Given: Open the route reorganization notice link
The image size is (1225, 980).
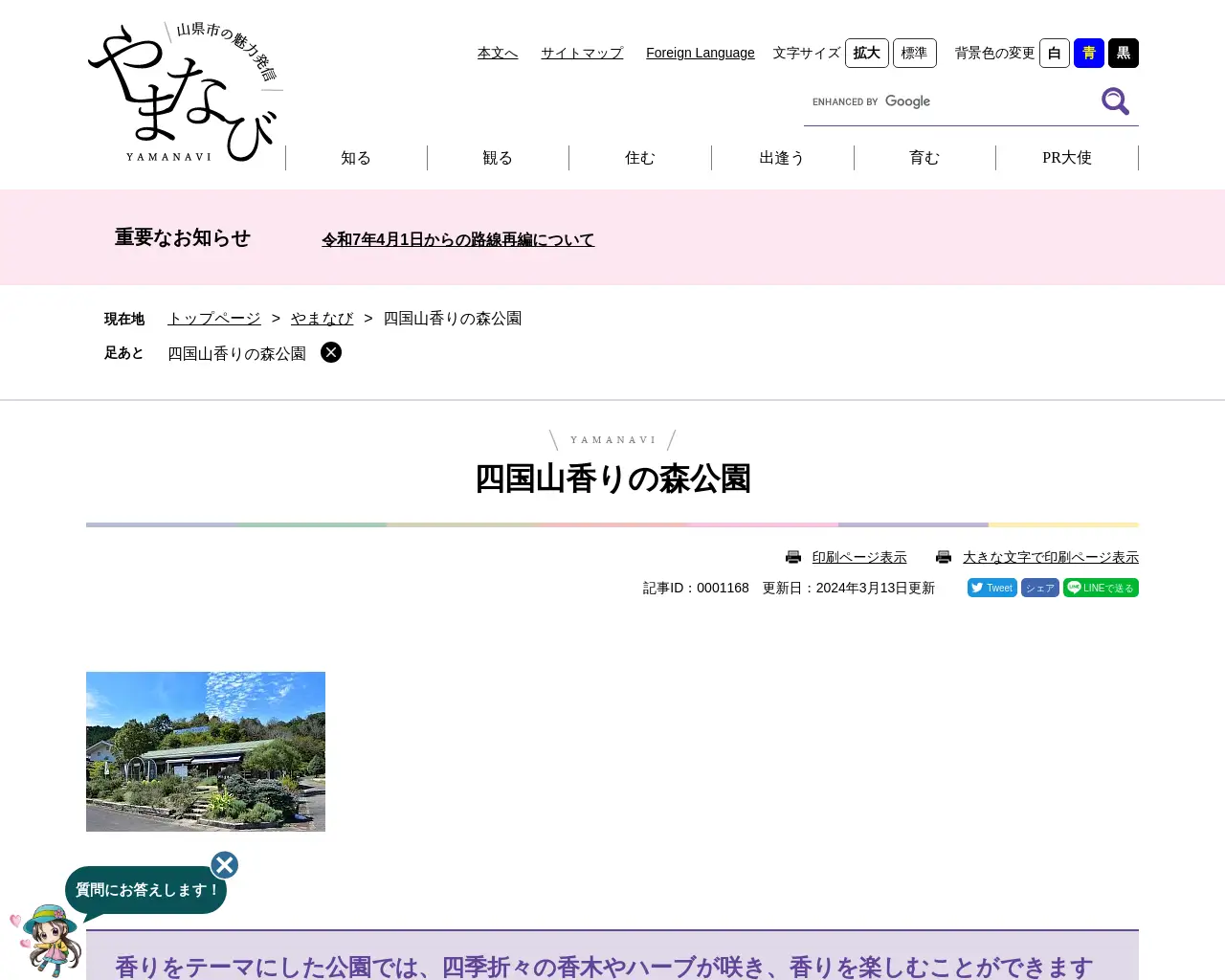Looking at the screenshot, I should [x=457, y=239].
